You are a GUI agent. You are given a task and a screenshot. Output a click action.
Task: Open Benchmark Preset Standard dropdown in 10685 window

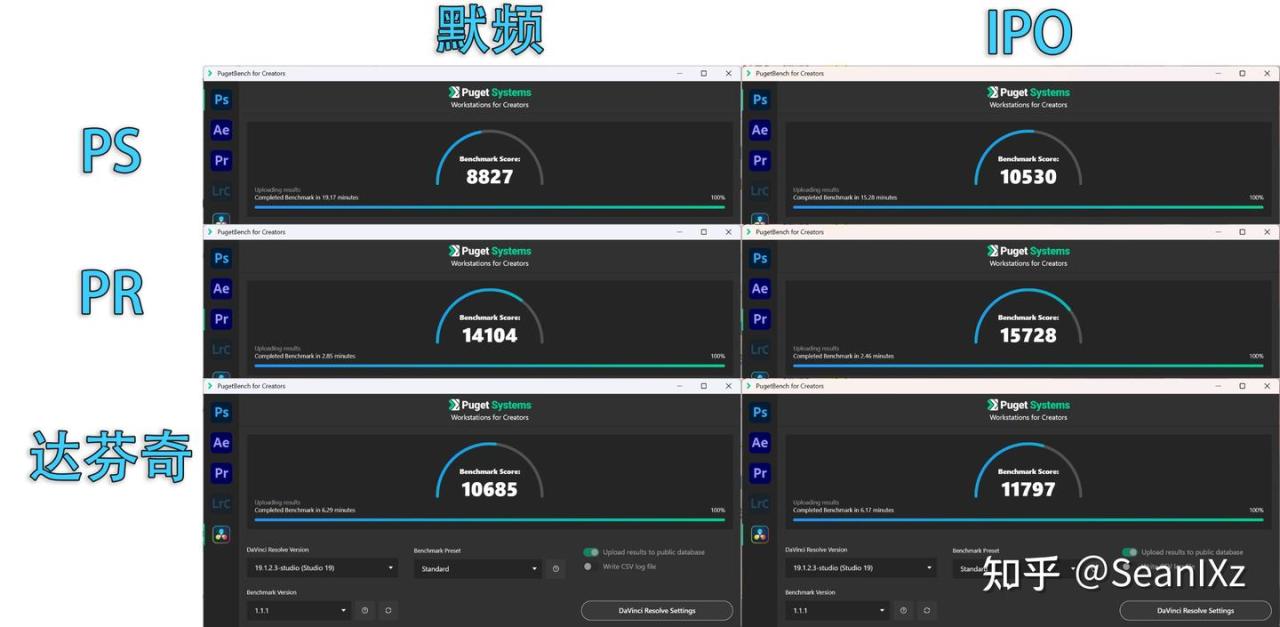478,569
